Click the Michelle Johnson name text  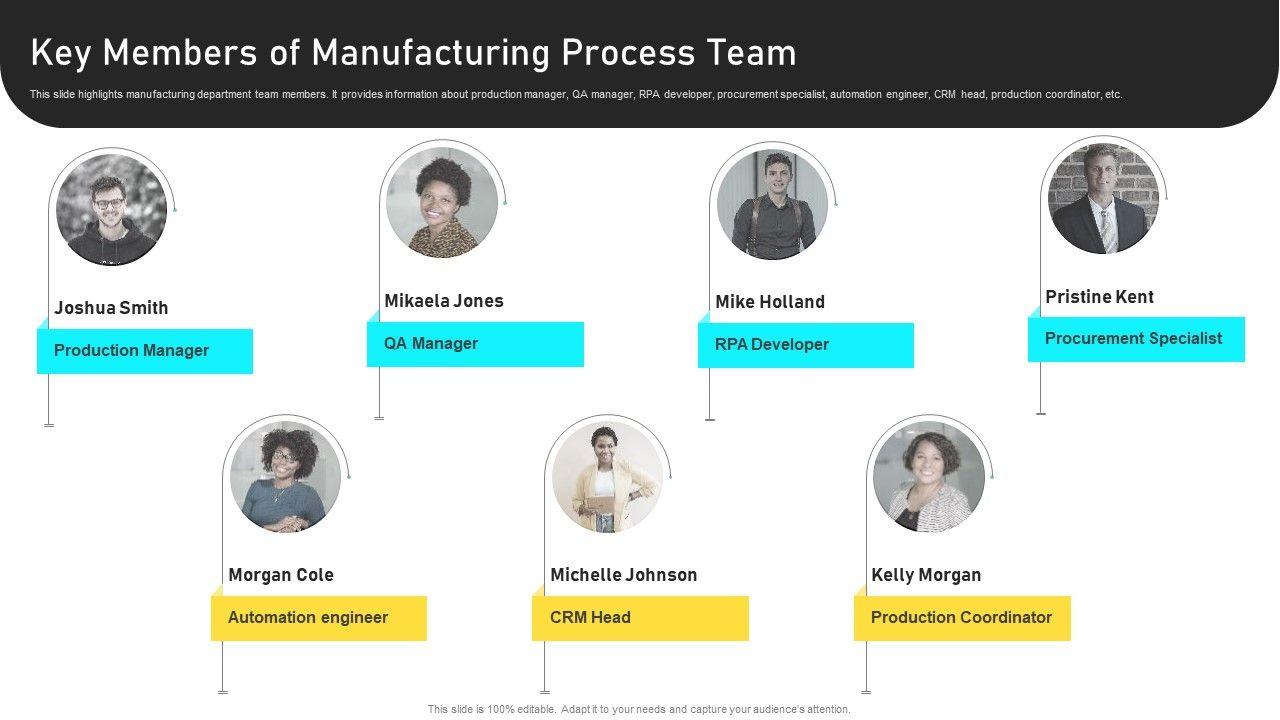click(623, 575)
